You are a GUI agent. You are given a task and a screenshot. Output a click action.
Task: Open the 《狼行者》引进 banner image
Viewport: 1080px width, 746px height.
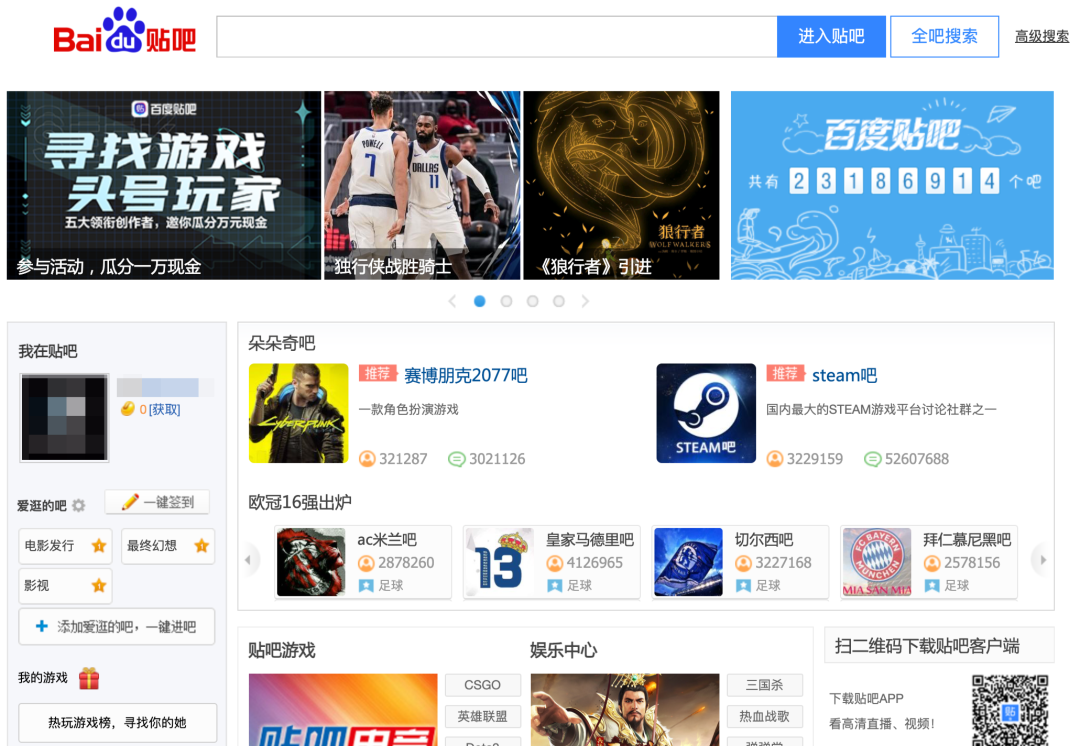[x=621, y=185]
